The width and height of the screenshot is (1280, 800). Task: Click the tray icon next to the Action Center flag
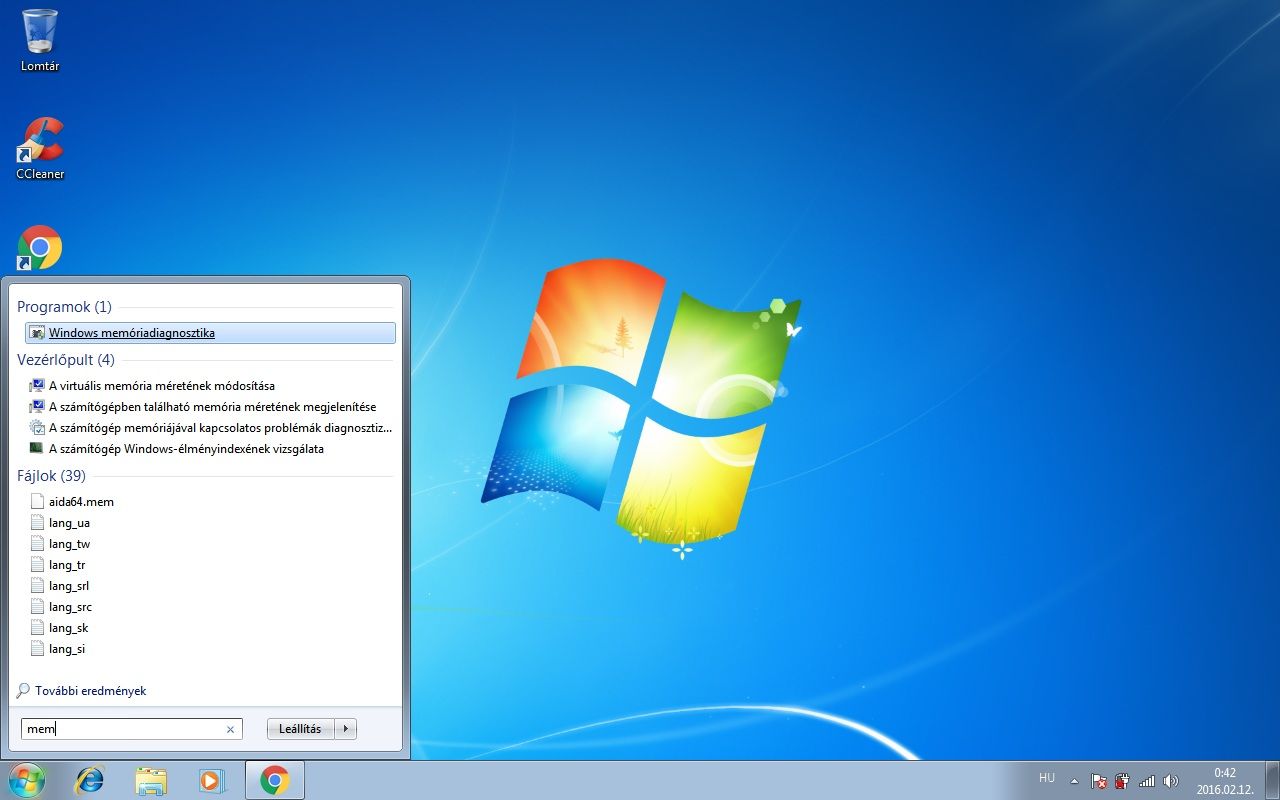point(1122,781)
